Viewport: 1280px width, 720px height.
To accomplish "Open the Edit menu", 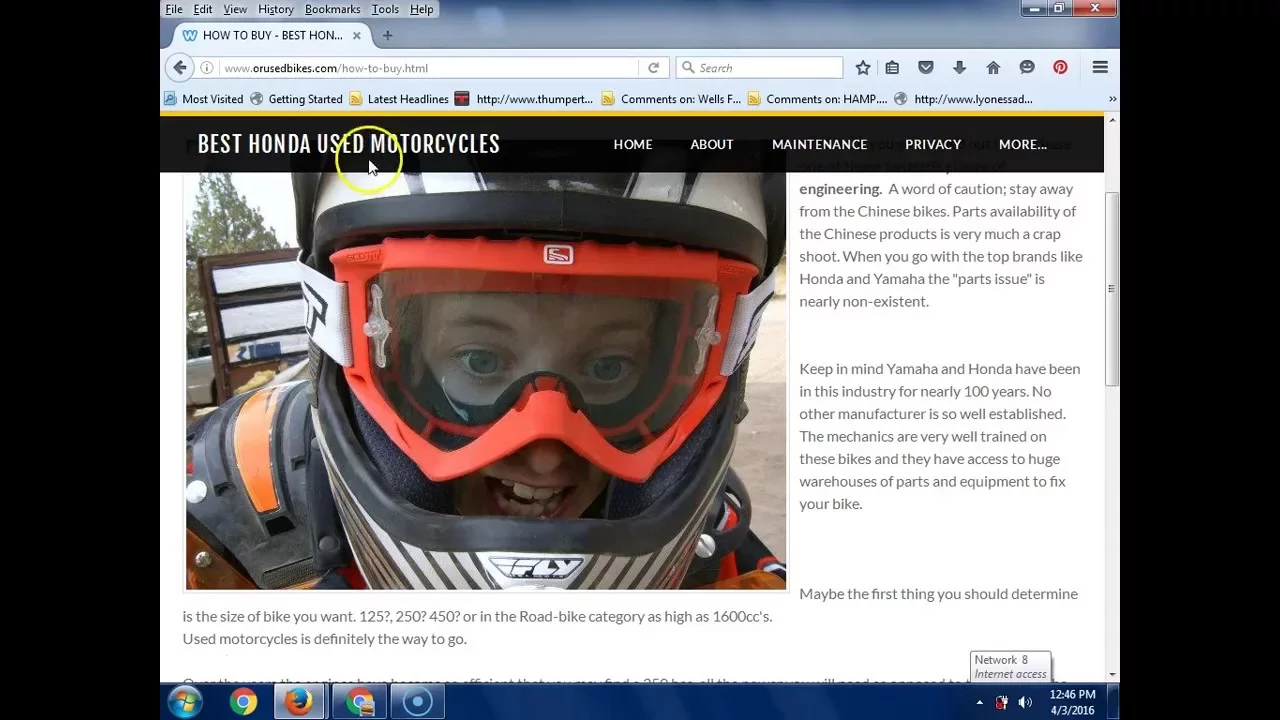I will tap(203, 9).
